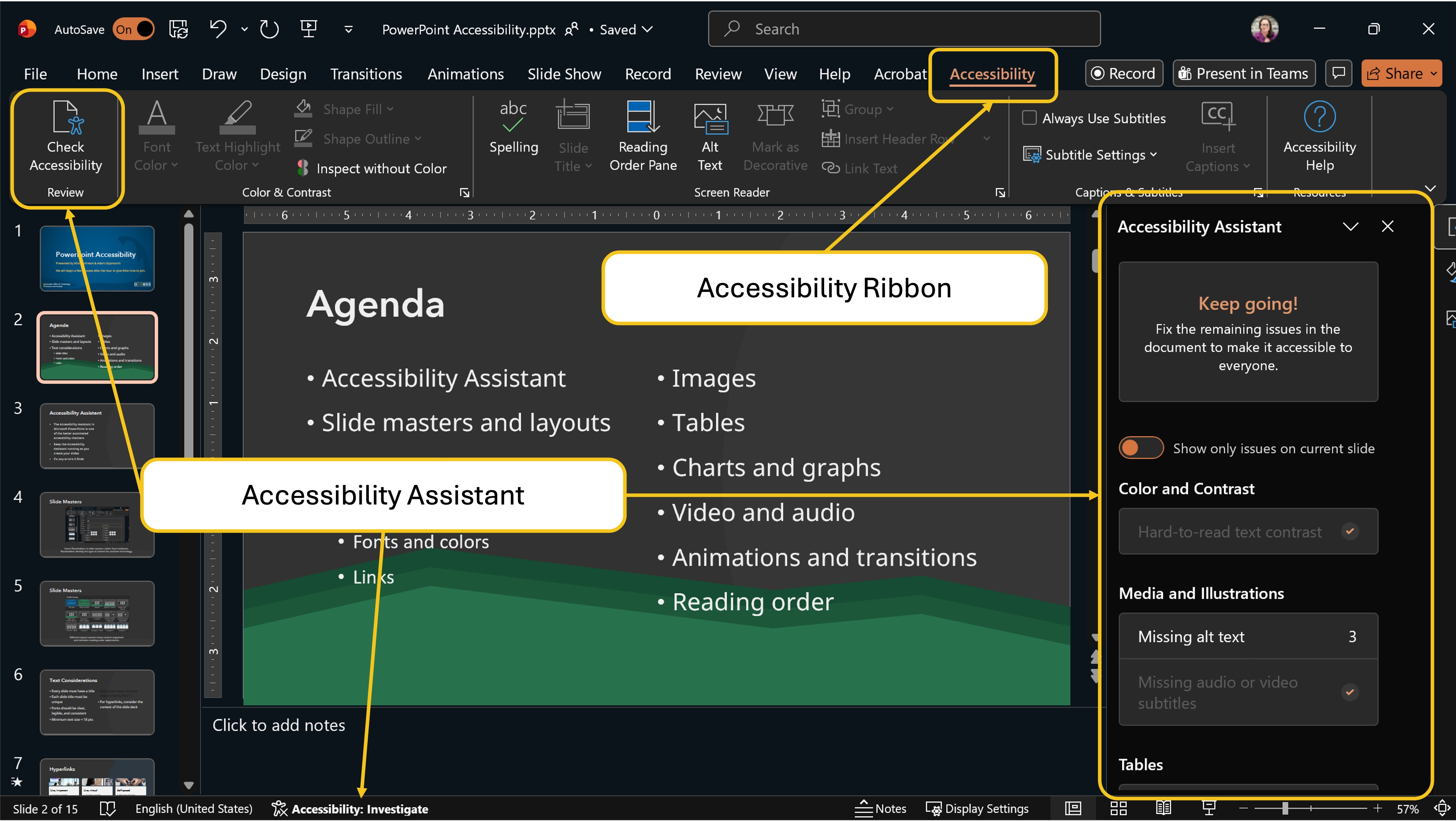Screen dimensions: 1456x821
Task: Open the Comments pane icon
Action: (1338, 73)
